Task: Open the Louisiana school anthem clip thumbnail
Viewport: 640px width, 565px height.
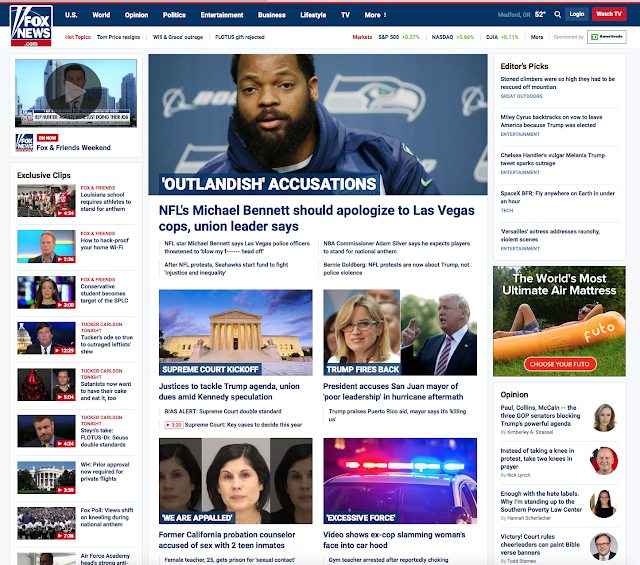Action: (x=46, y=200)
